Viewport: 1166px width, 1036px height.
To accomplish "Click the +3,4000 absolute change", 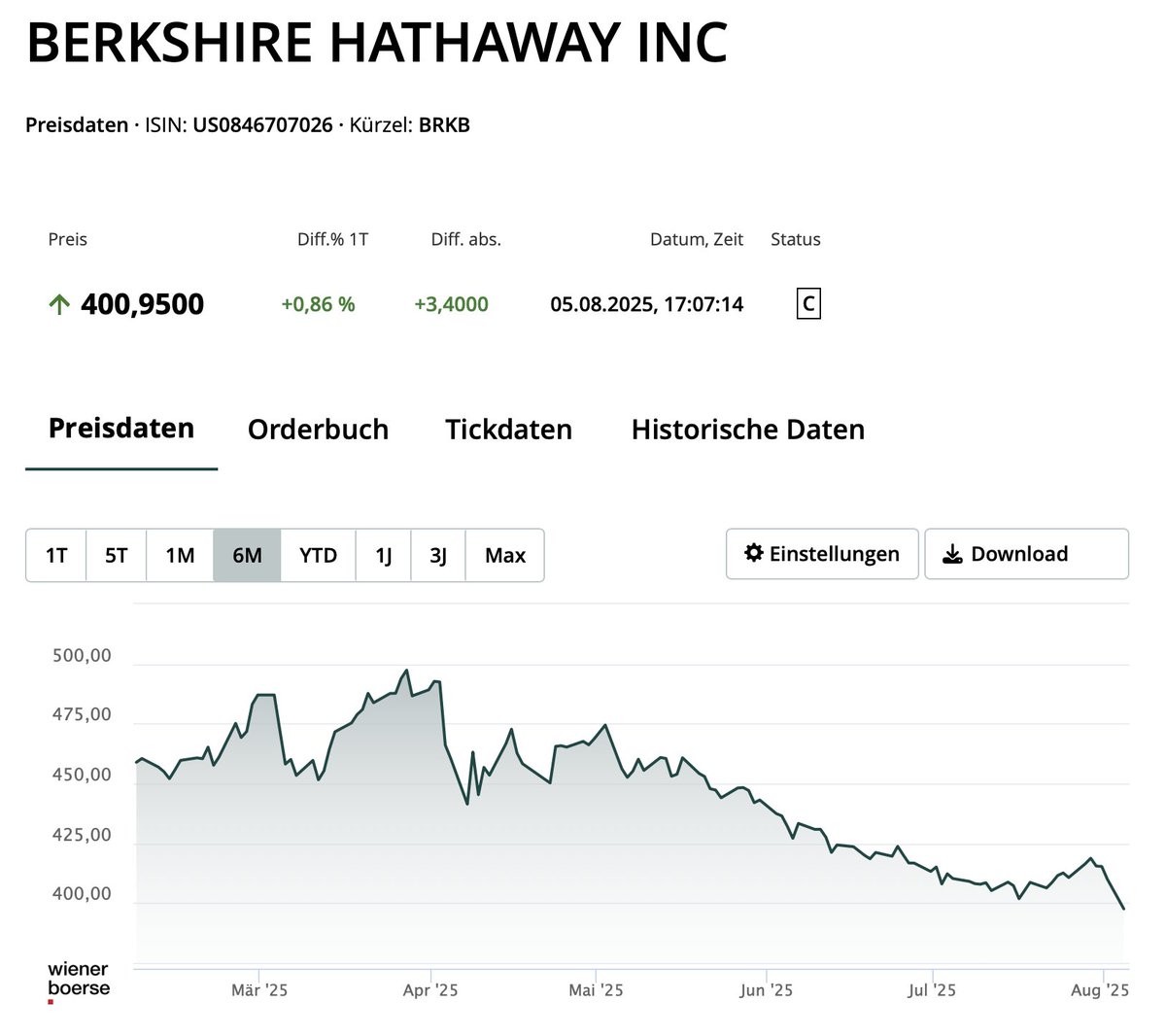I will (451, 304).
